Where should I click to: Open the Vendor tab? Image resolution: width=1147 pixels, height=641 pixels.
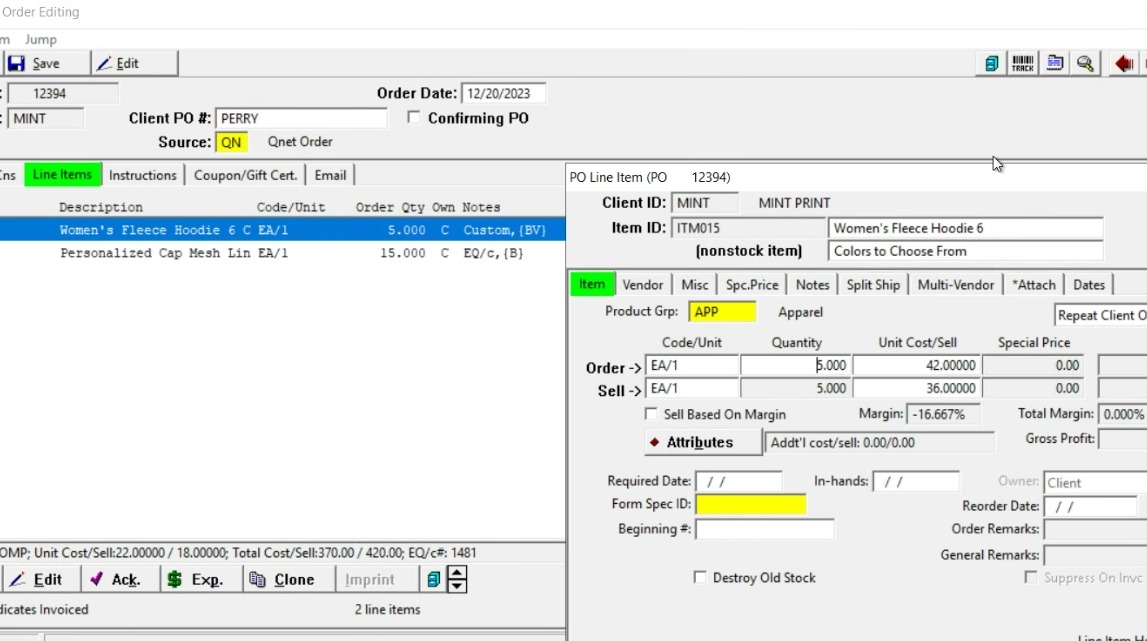[x=643, y=285]
